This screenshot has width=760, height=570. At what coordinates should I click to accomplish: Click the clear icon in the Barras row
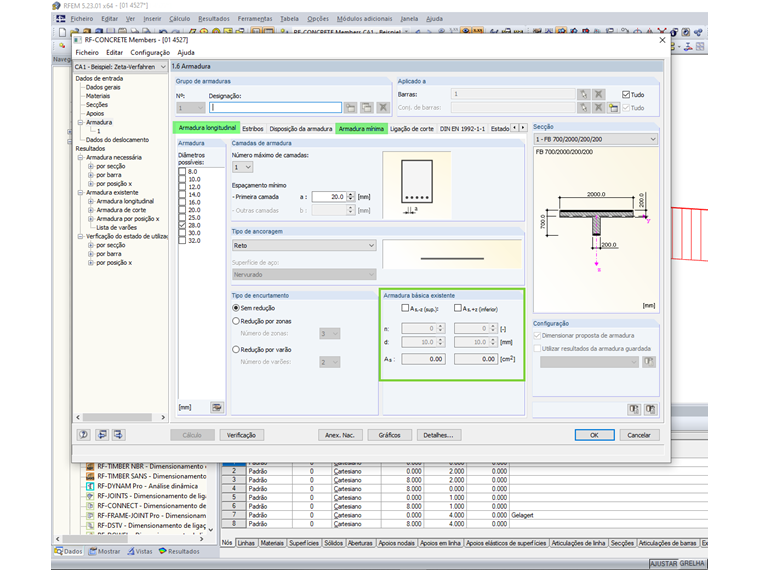tap(599, 94)
